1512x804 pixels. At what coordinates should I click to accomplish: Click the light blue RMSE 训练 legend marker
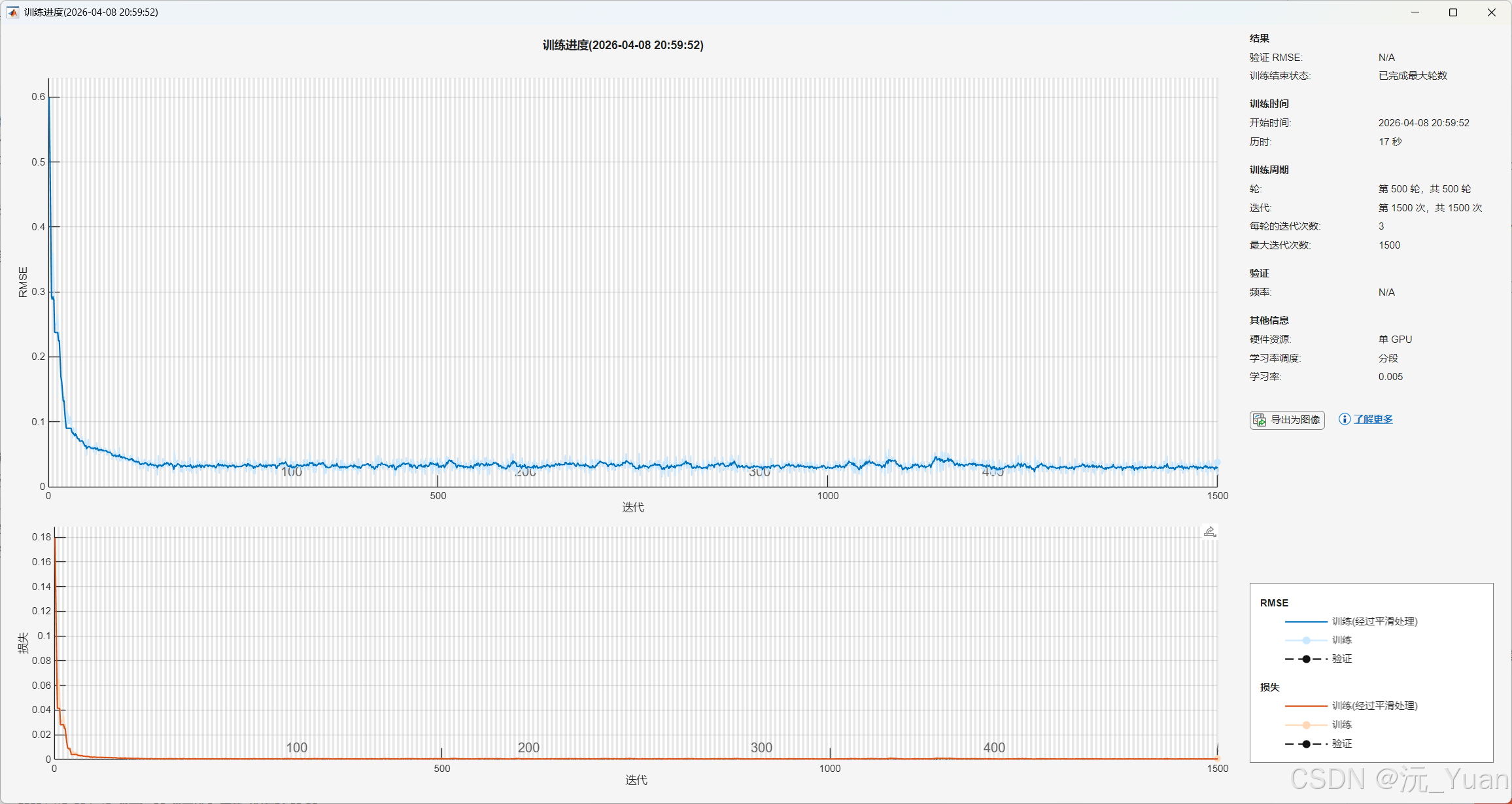pos(1306,640)
